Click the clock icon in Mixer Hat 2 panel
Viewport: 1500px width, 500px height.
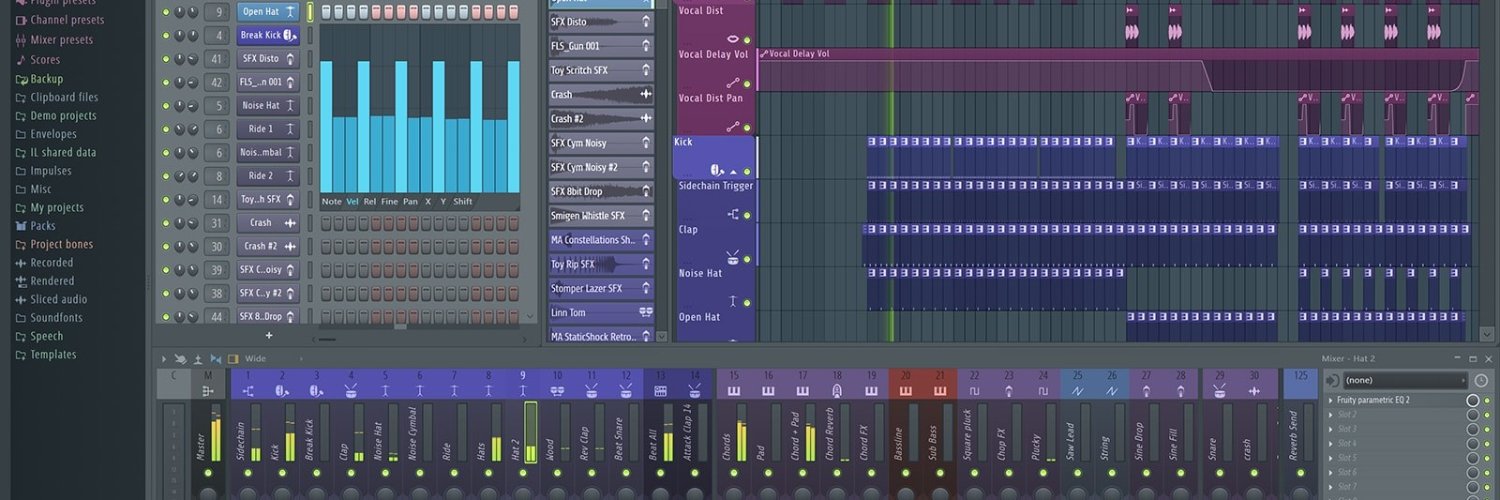tap(1481, 381)
